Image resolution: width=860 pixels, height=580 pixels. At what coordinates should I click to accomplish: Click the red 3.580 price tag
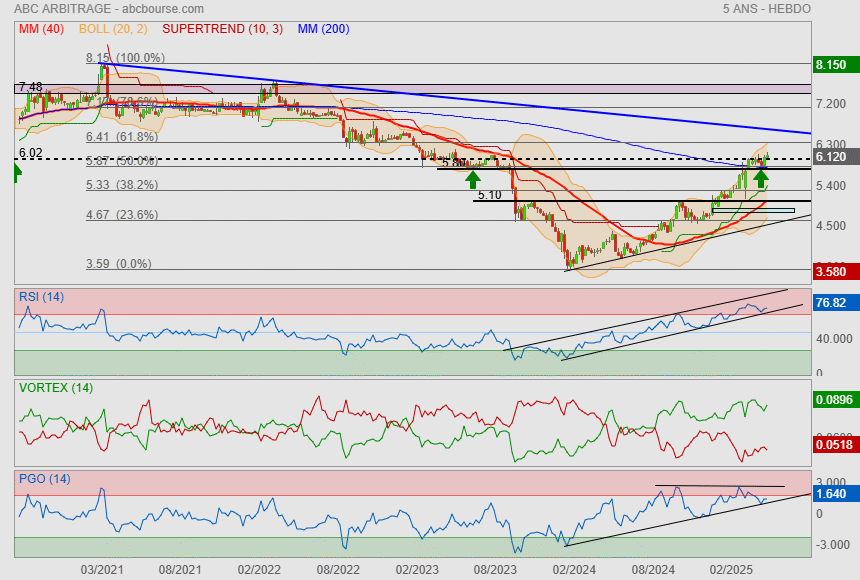(x=831, y=271)
